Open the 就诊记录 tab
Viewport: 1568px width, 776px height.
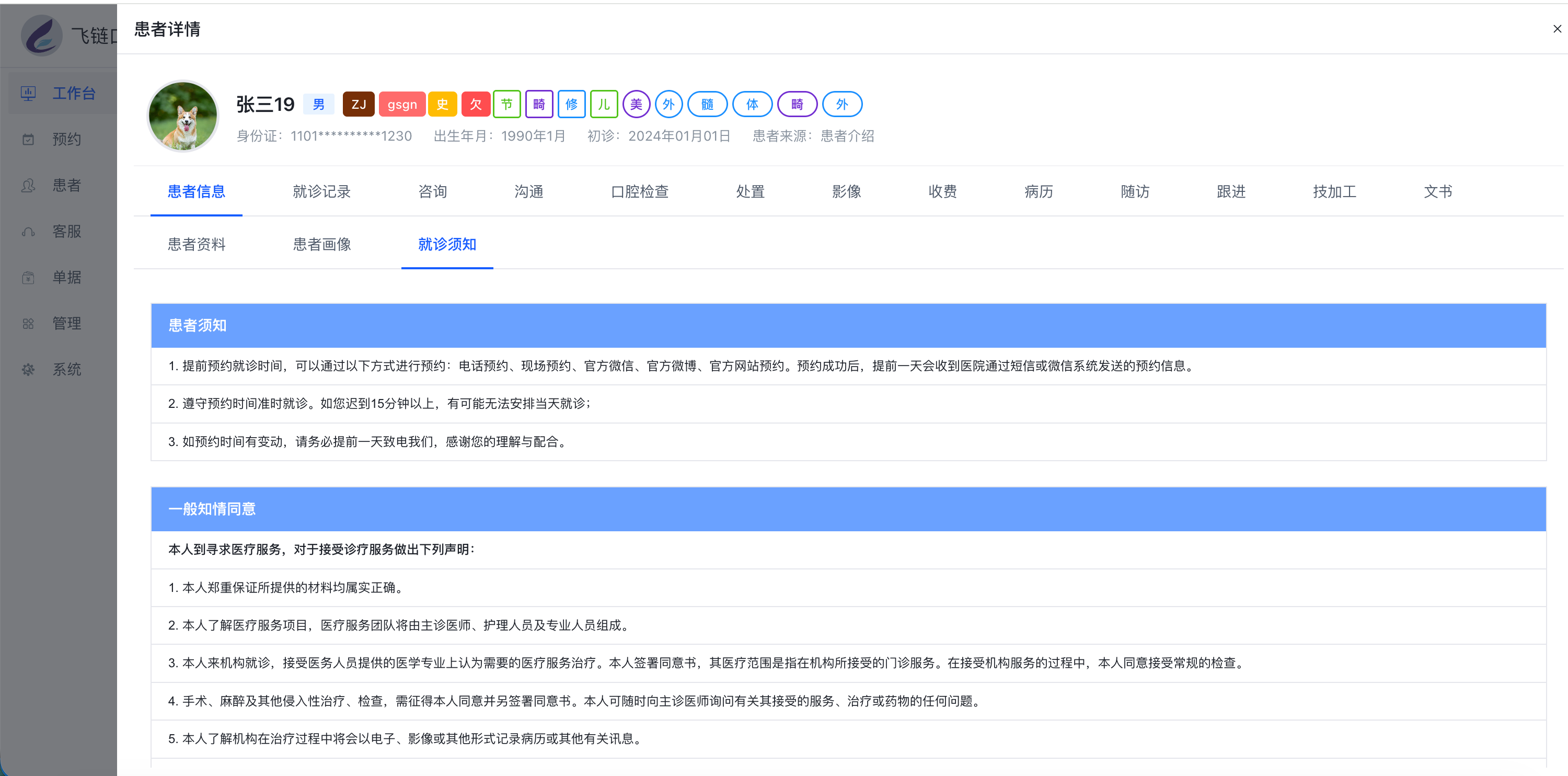322,191
